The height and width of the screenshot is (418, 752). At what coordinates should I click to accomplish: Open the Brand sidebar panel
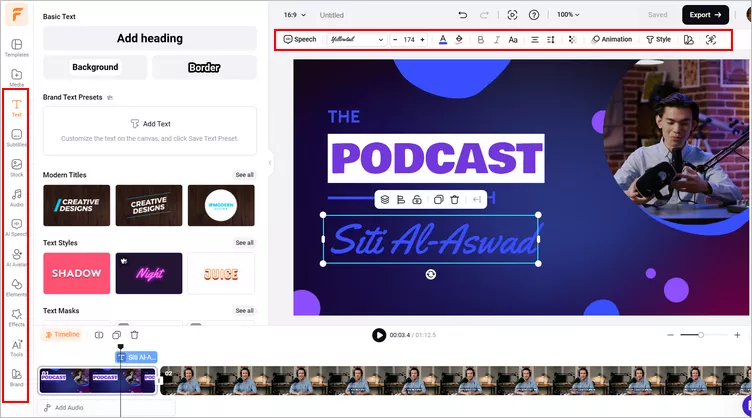[16, 377]
